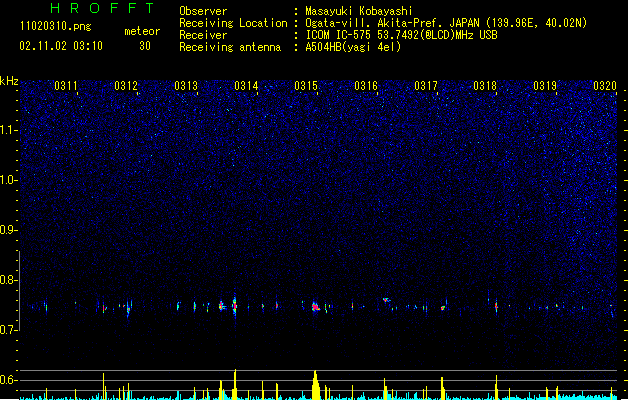This screenshot has width=629, height=400.
Task: Click the kHz axis unit label
Action: (x=9, y=81)
